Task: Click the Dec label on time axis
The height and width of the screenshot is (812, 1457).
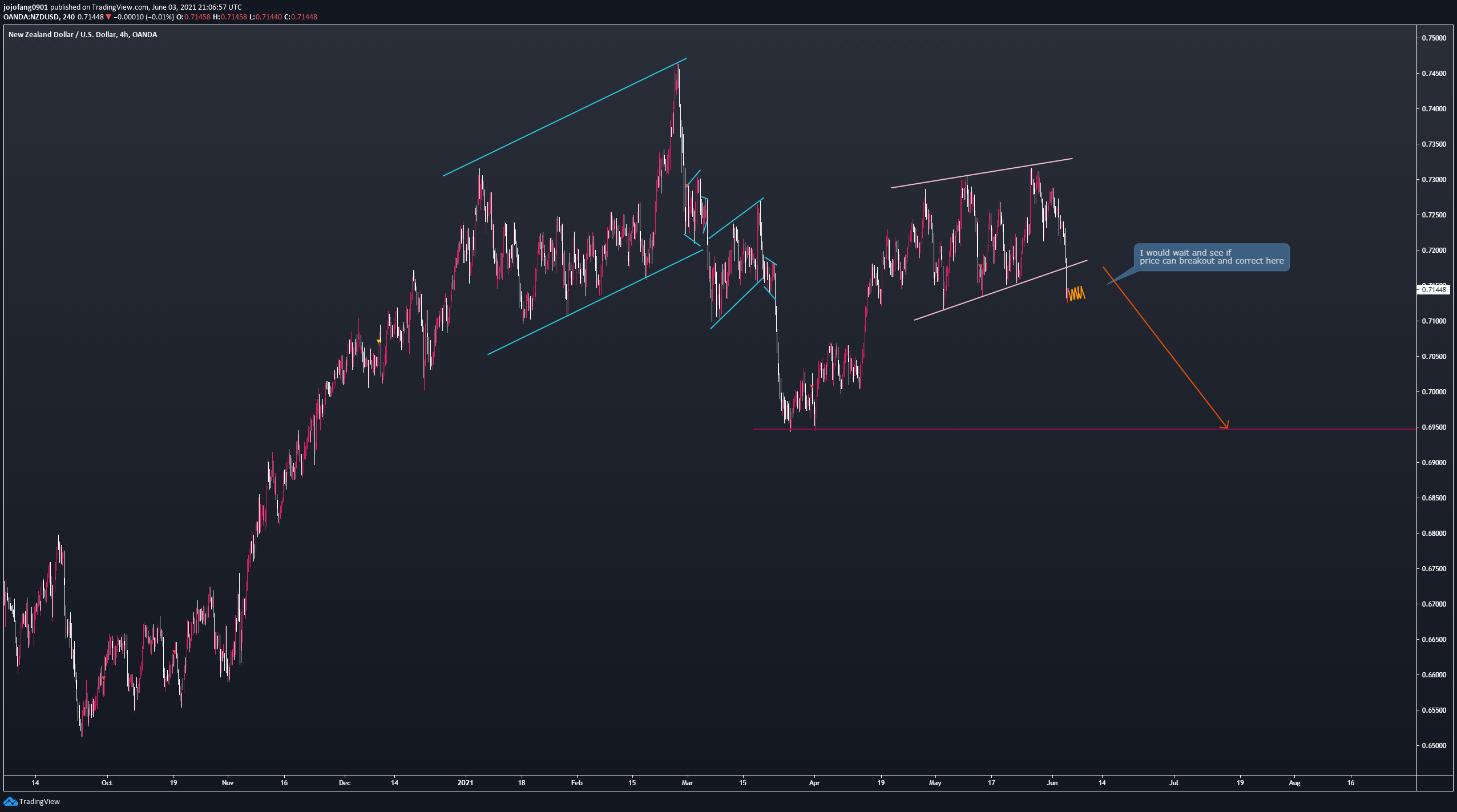Action: (344, 783)
